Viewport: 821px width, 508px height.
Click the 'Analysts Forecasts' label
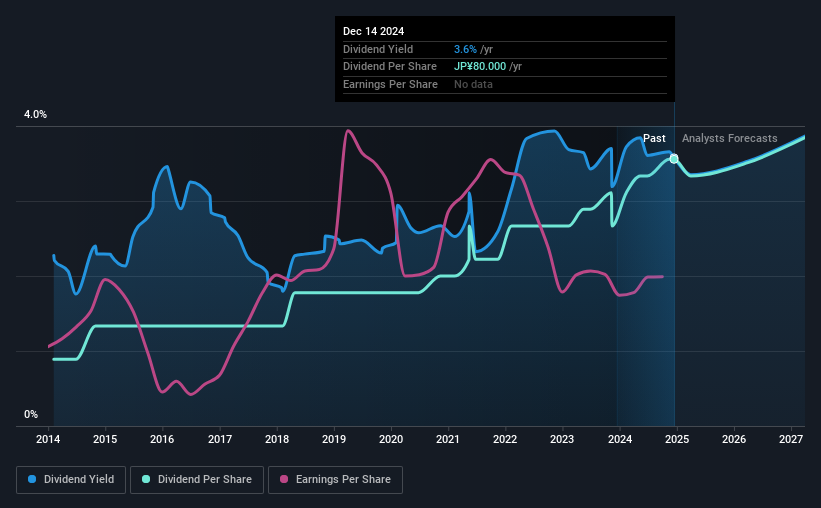[x=729, y=138]
